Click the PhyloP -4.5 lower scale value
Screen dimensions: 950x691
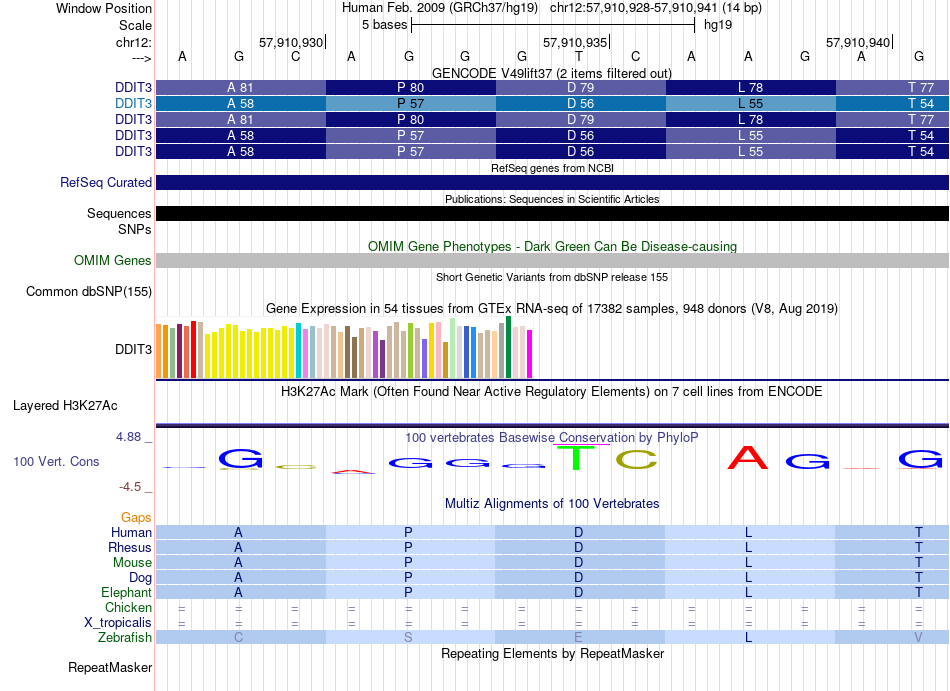coord(130,487)
